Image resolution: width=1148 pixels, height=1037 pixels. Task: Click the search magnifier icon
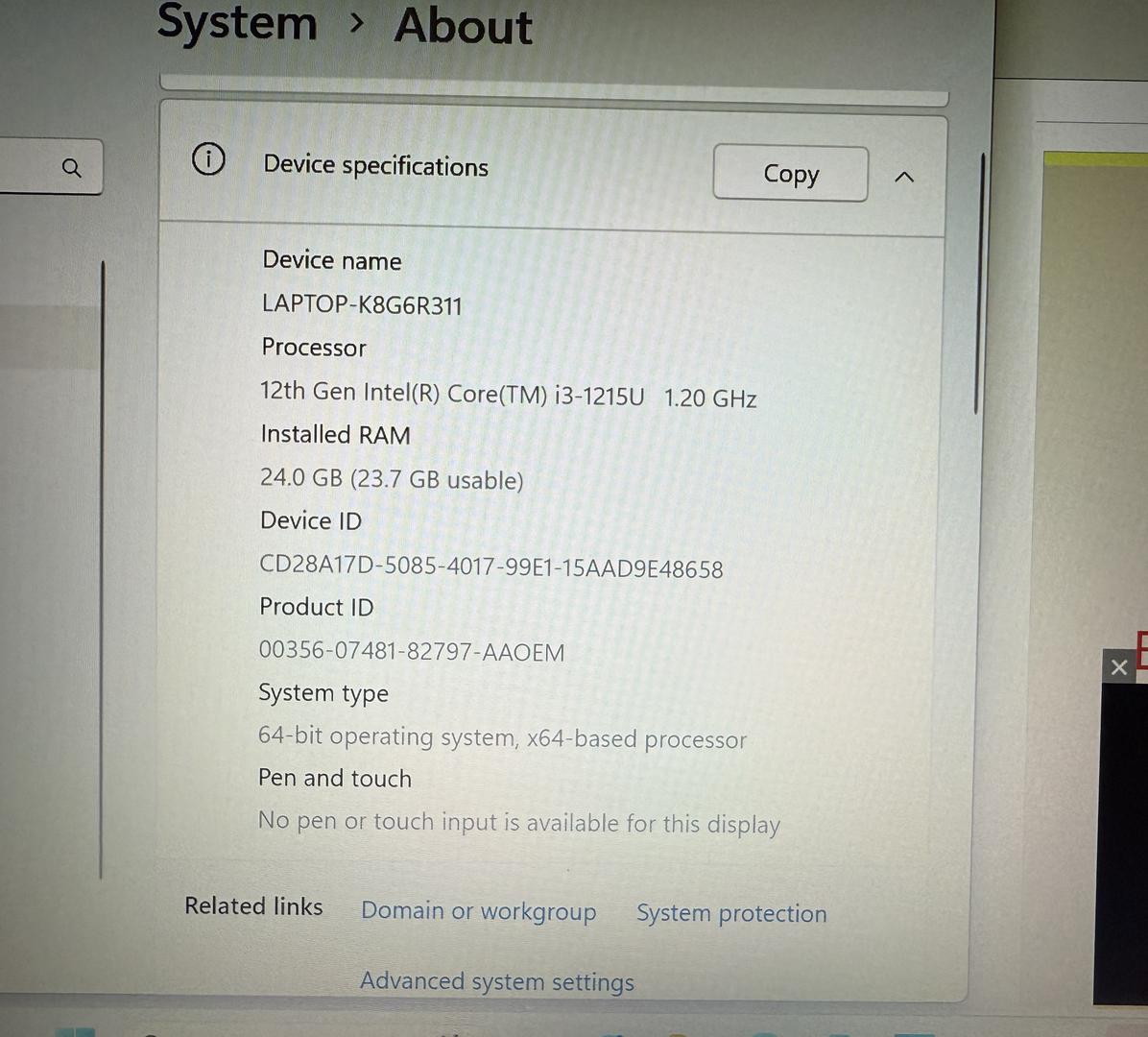click(71, 168)
